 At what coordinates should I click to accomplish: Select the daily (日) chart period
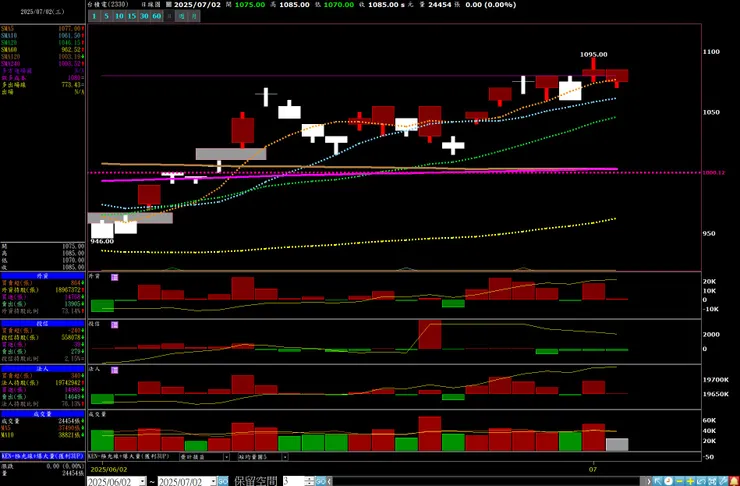(x=169, y=16)
